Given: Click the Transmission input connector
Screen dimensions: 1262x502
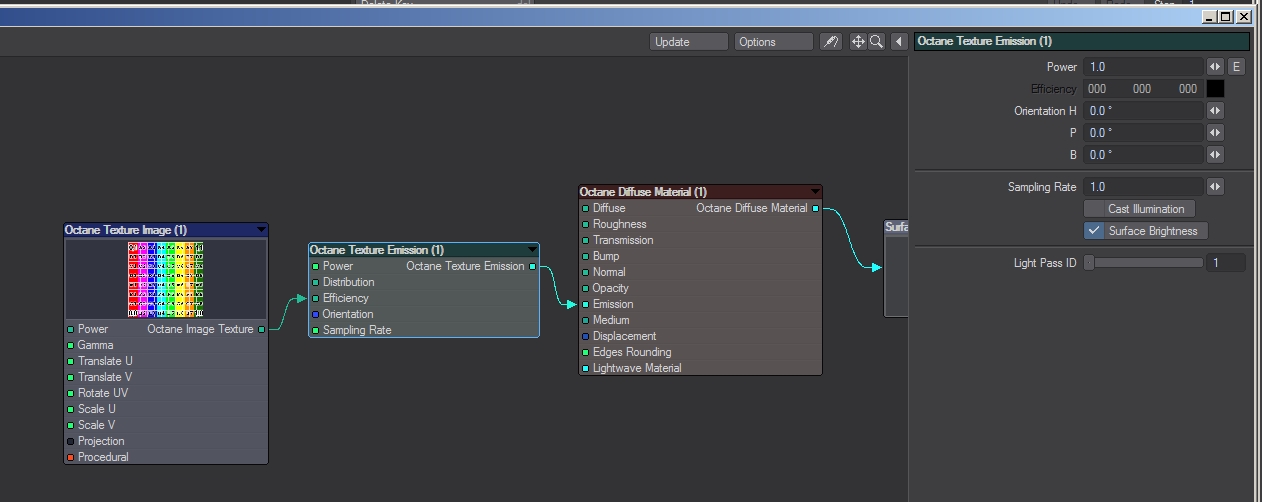Looking at the screenshot, I should click(586, 240).
